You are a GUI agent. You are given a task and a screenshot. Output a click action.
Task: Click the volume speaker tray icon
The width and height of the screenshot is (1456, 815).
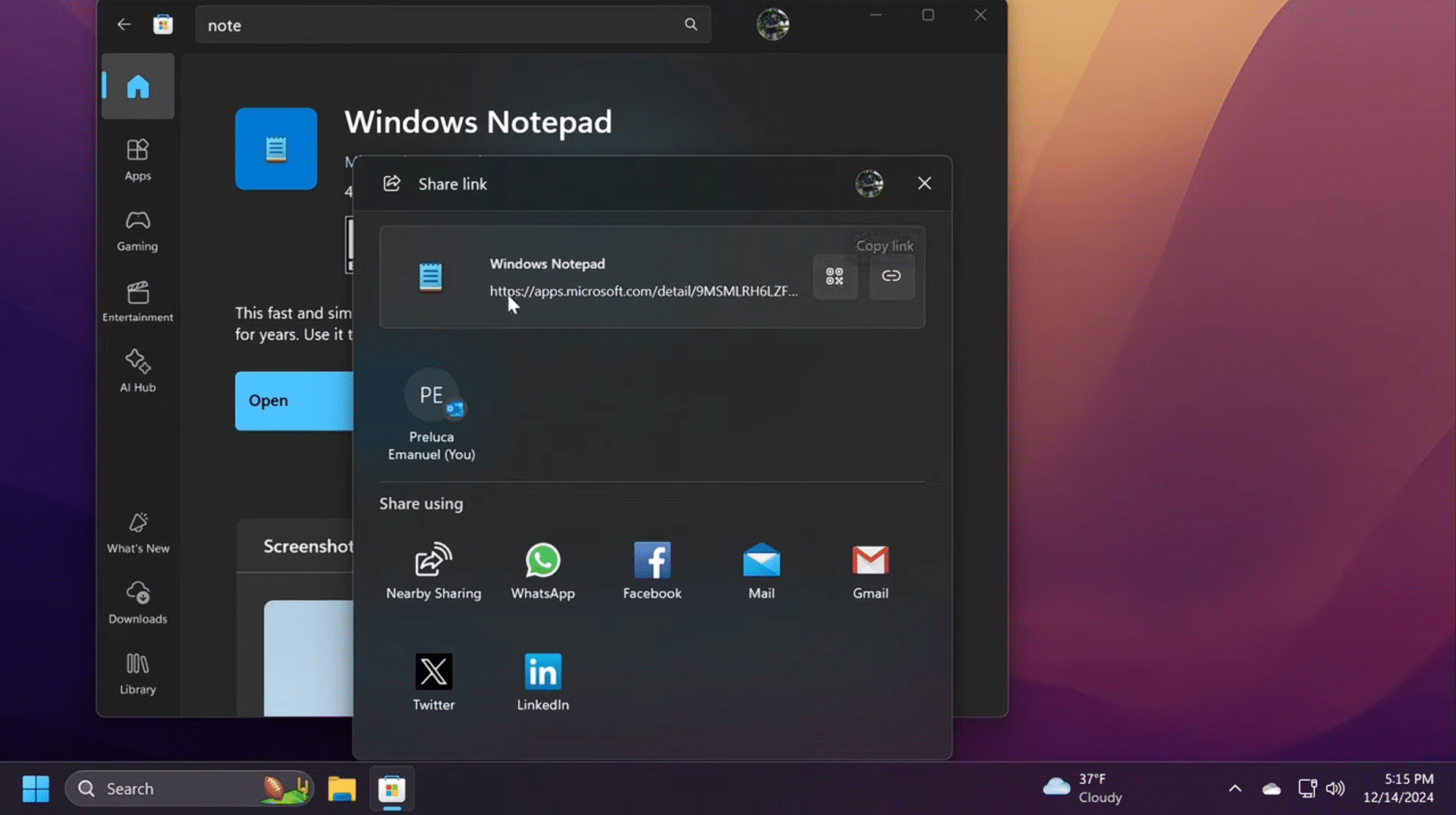pyautogui.click(x=1335, y=788)
